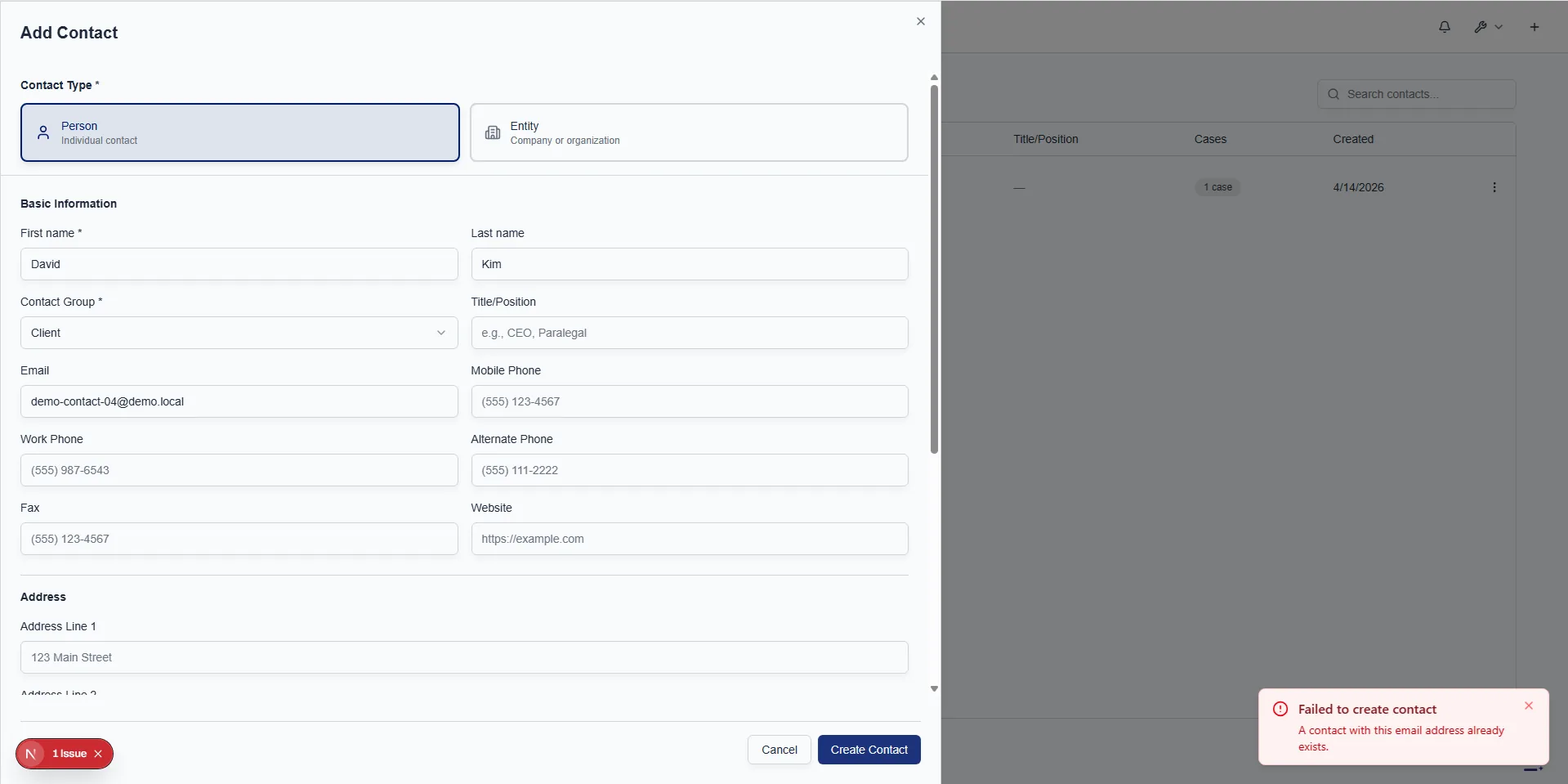The width and height of the screenshot is (1568, 784).
Task: Dismiss the Failed to create contact toast
Action: point(1529,706)
